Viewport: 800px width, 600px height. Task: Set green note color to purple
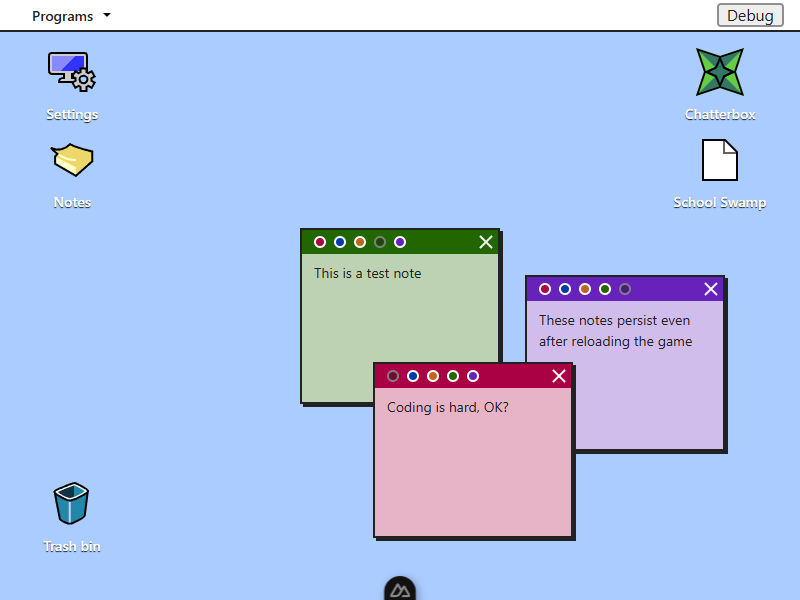coord(400,242)
